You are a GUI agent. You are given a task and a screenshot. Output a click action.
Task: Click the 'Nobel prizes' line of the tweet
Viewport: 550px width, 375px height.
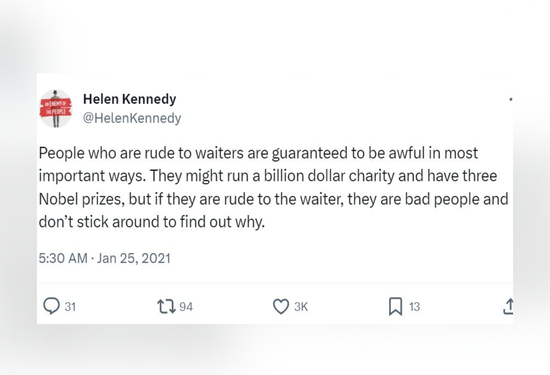pos(273,199)
